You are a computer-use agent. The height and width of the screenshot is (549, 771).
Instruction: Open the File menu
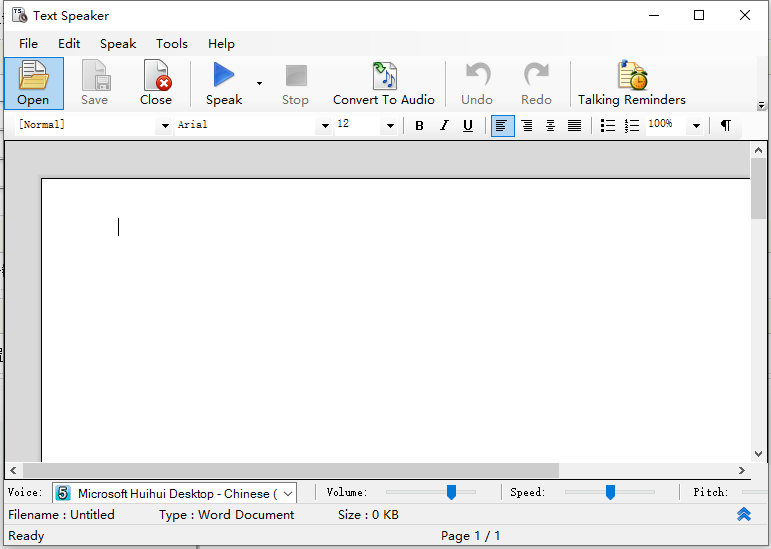[x=29, y=44]
